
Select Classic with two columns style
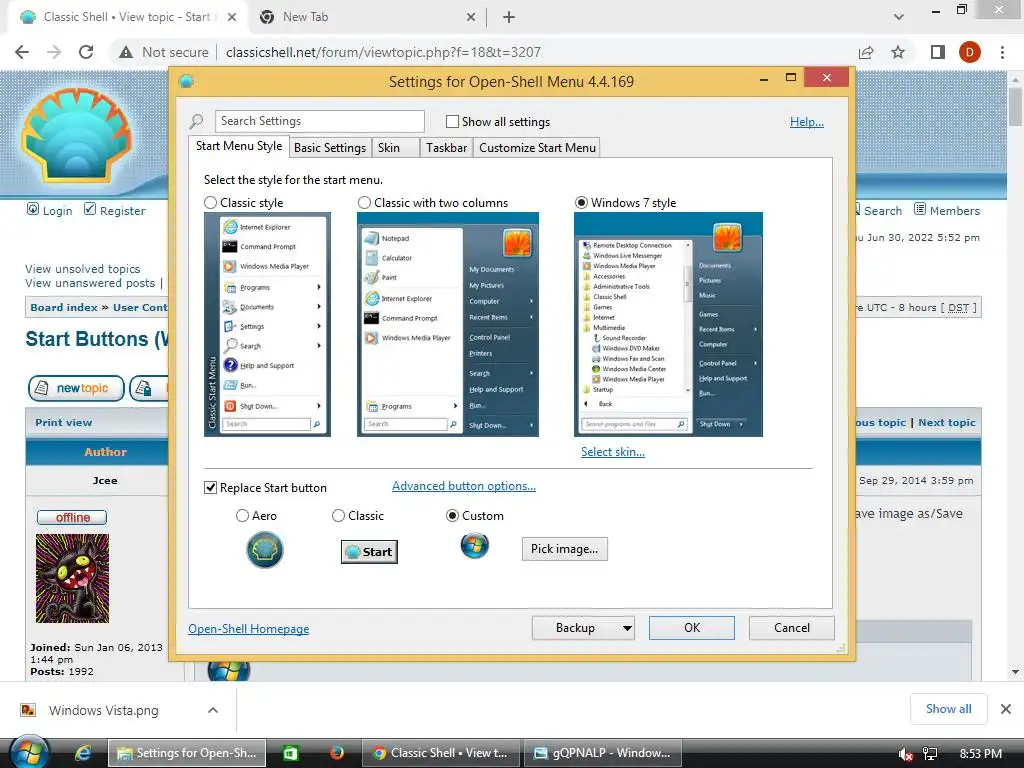[364, 203]
